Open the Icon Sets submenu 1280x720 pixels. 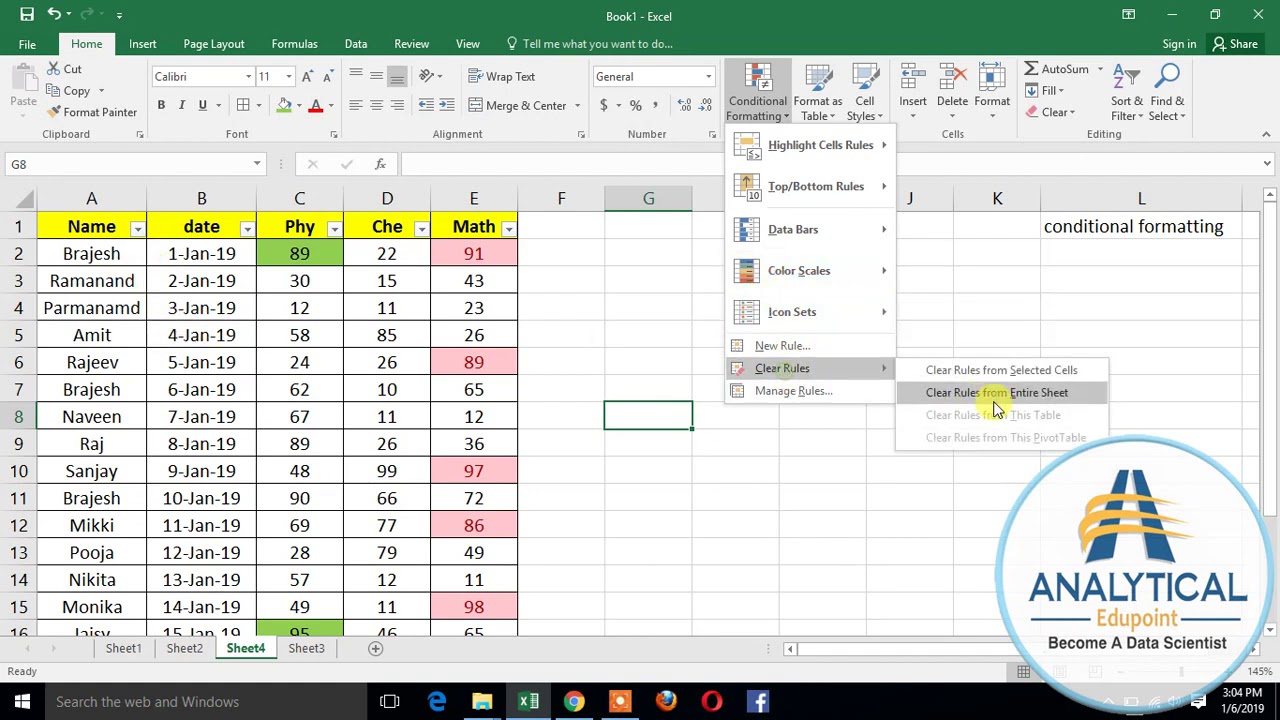click(810, 312)
